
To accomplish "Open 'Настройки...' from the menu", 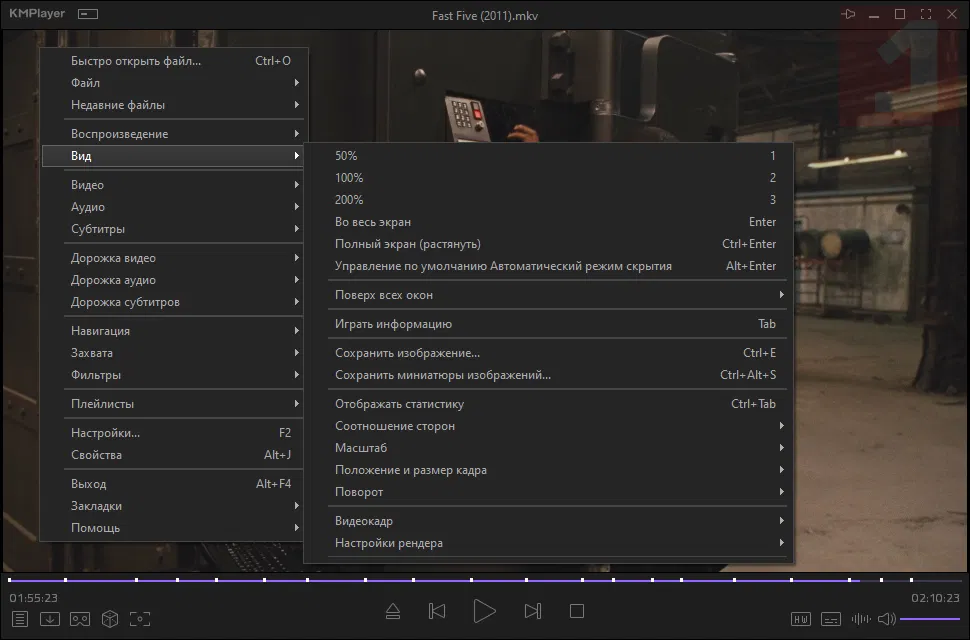I will point(174,433).
